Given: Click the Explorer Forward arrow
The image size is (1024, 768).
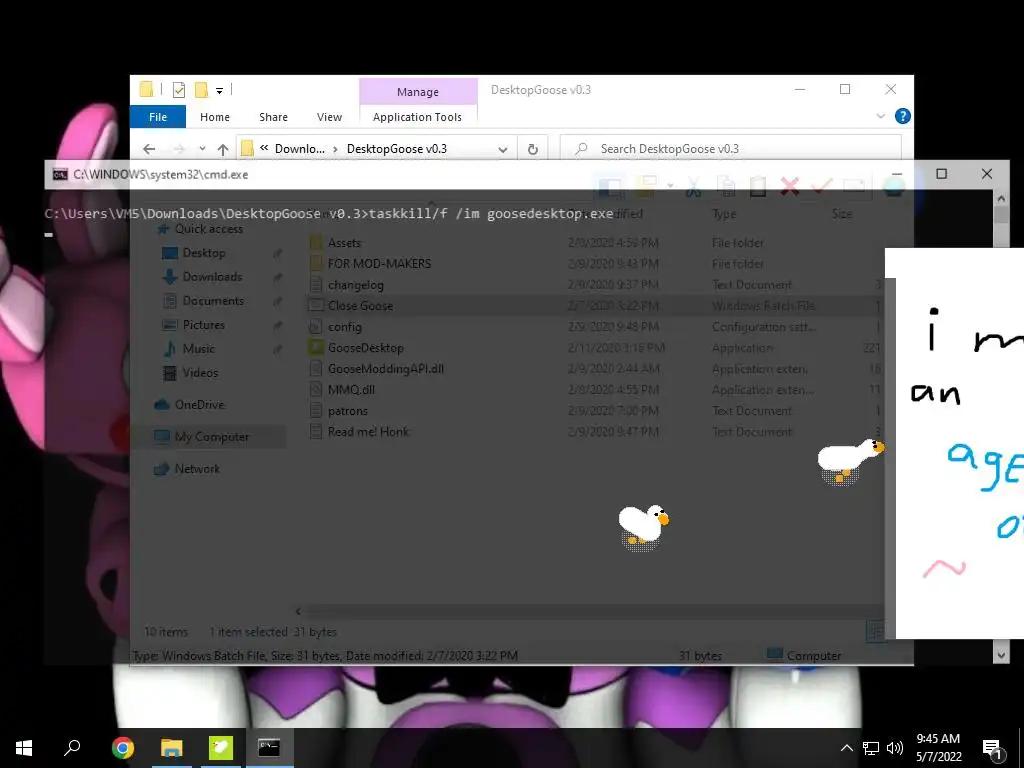Looking at the screenshot, I should coord(179,150).
